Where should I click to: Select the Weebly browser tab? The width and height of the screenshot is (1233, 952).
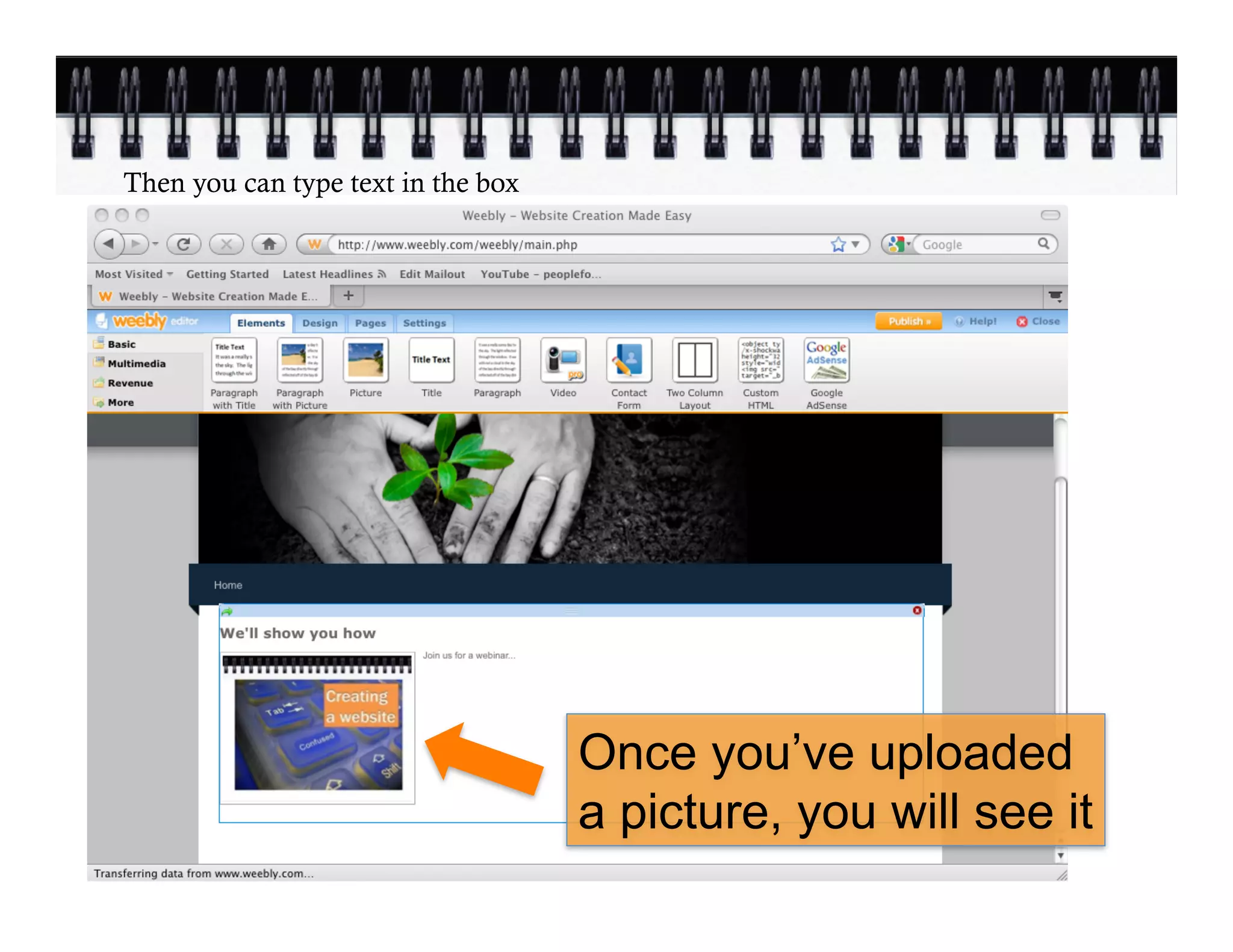[x=211, y=296]
